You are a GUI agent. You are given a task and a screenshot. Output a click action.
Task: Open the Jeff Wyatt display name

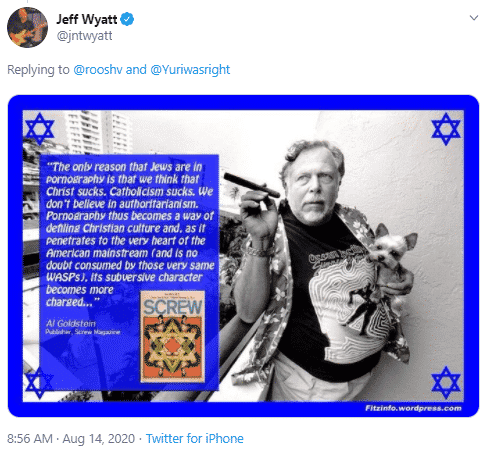[x=87, y=19]
